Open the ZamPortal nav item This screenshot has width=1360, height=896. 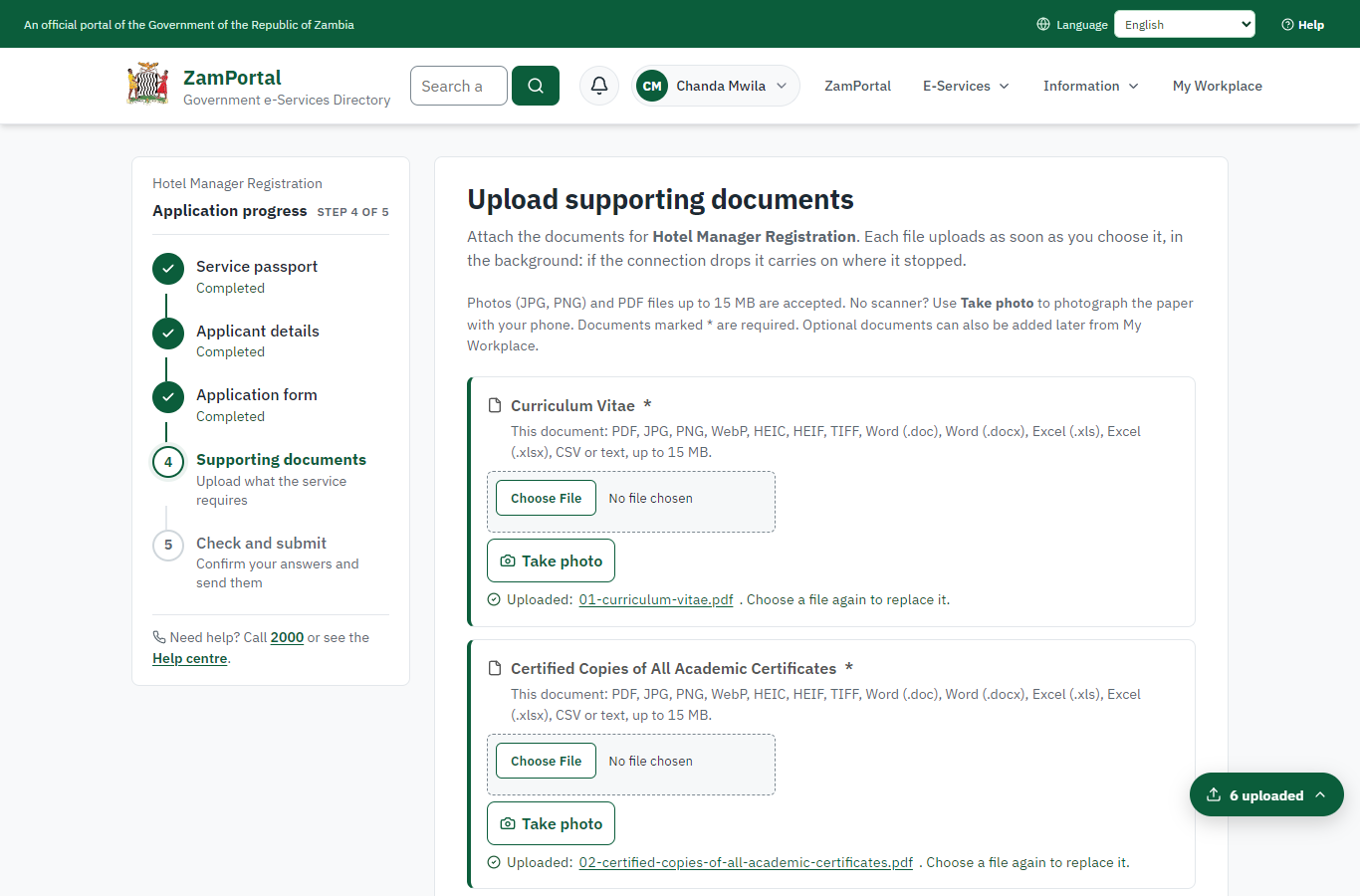pos(857,86)
